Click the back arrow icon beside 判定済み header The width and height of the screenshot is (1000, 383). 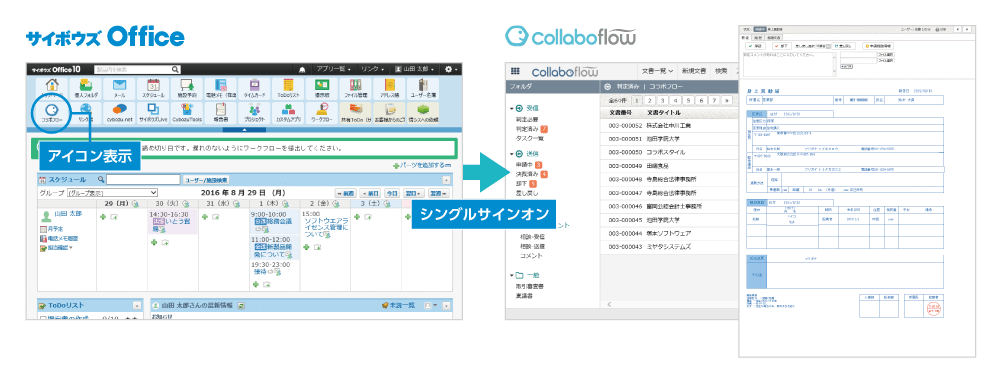pyautogui.click(x=607, y=86)
